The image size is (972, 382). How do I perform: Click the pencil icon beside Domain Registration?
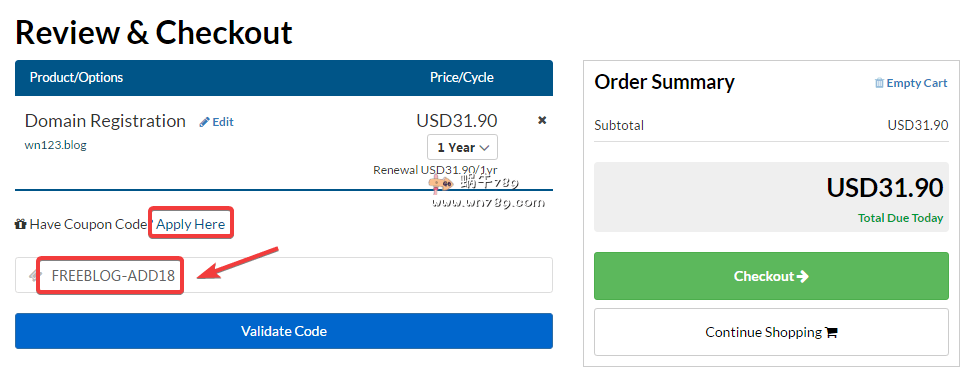205,122
